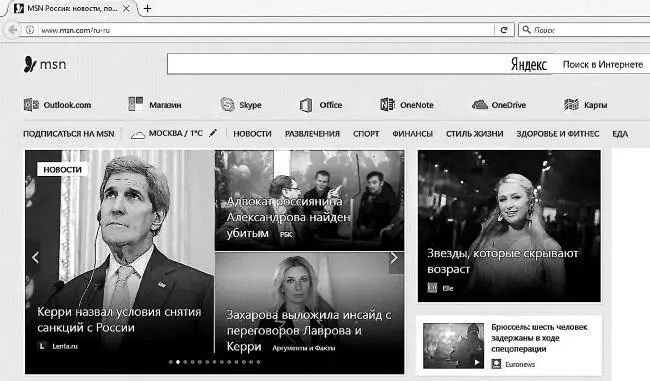Open the Магазин store icon
The width and height of the screenshot is (650, 381).
click(136, 104)
